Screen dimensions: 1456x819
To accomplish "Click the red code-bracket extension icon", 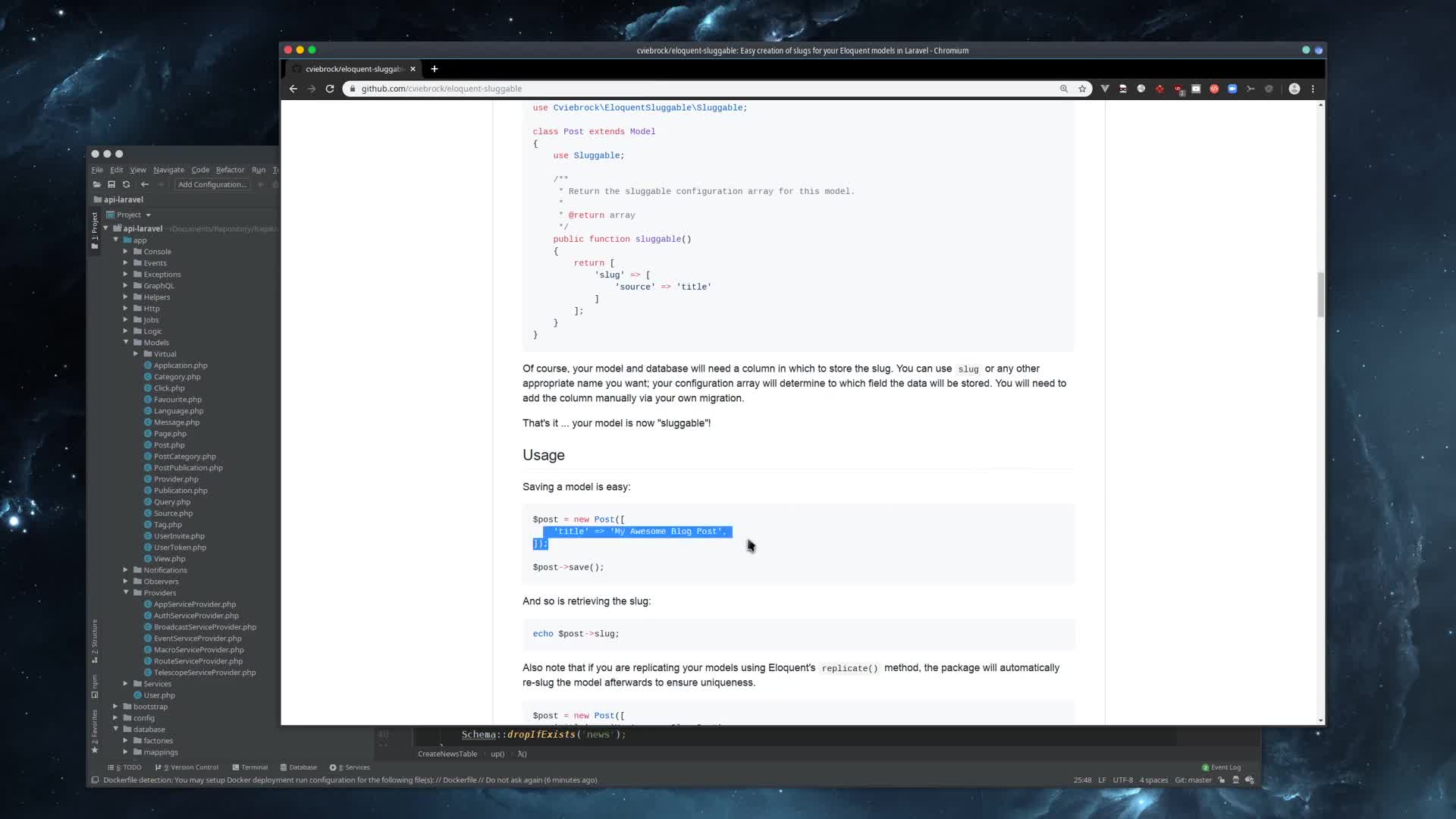I will (1214, 89).
